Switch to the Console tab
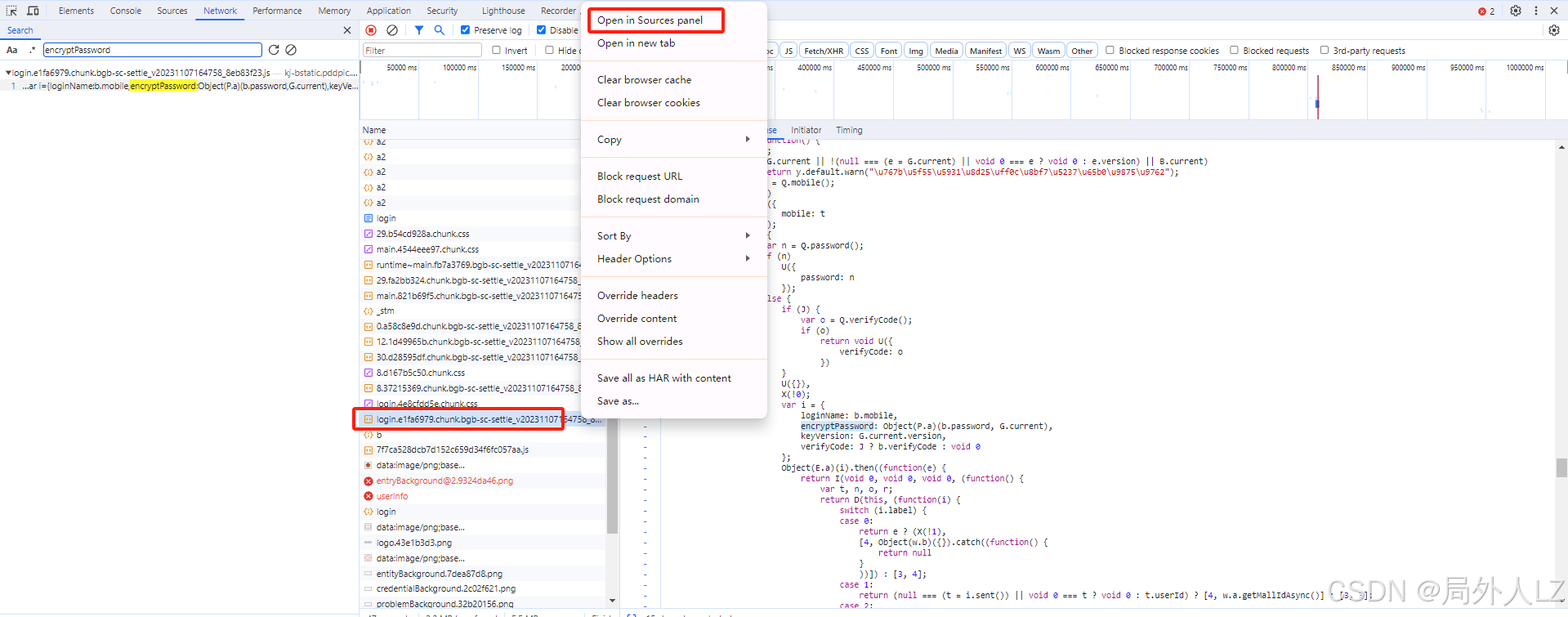 pos(126,11)
